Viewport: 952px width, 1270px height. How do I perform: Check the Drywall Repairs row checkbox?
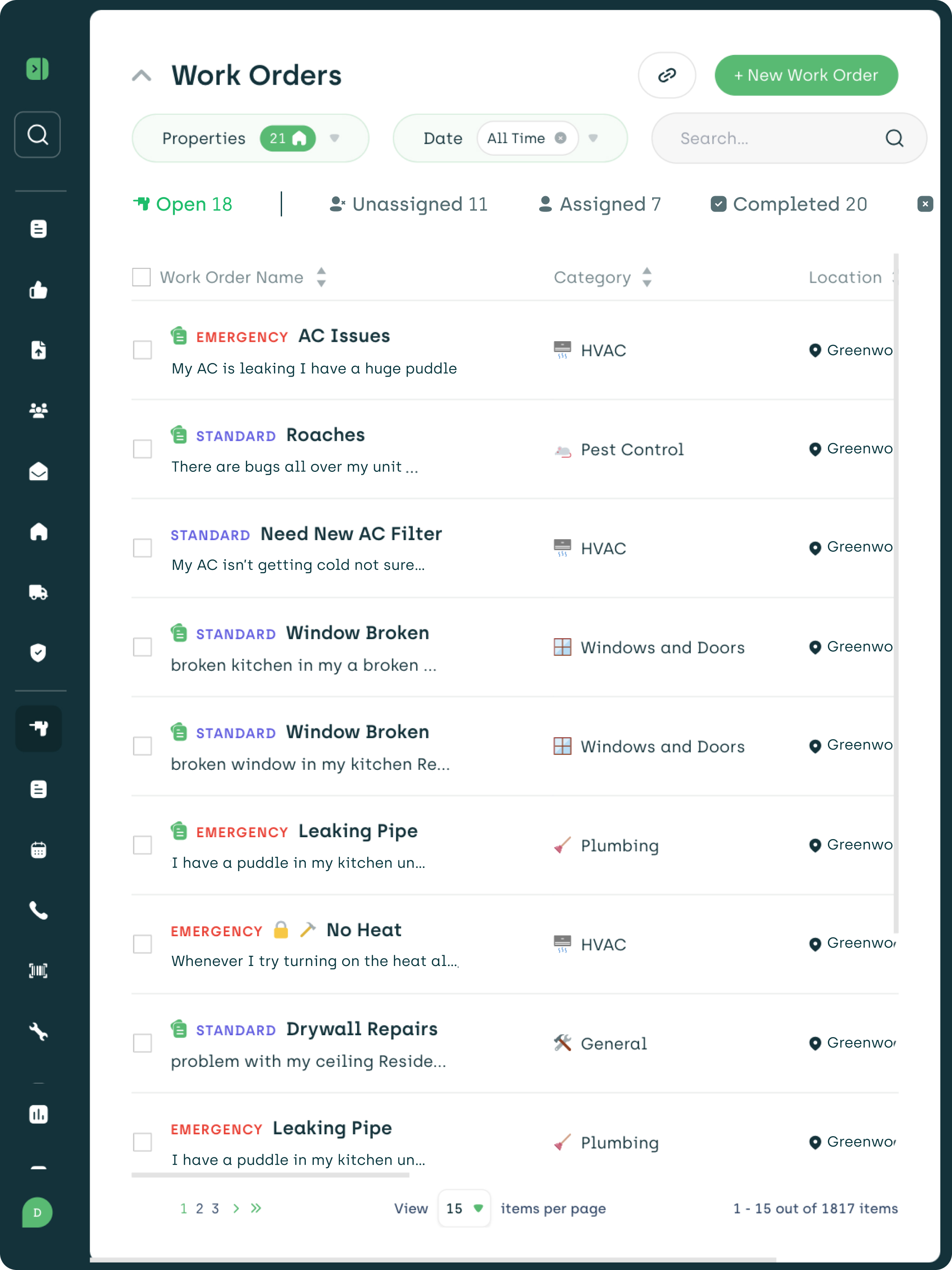(142, 1043)
